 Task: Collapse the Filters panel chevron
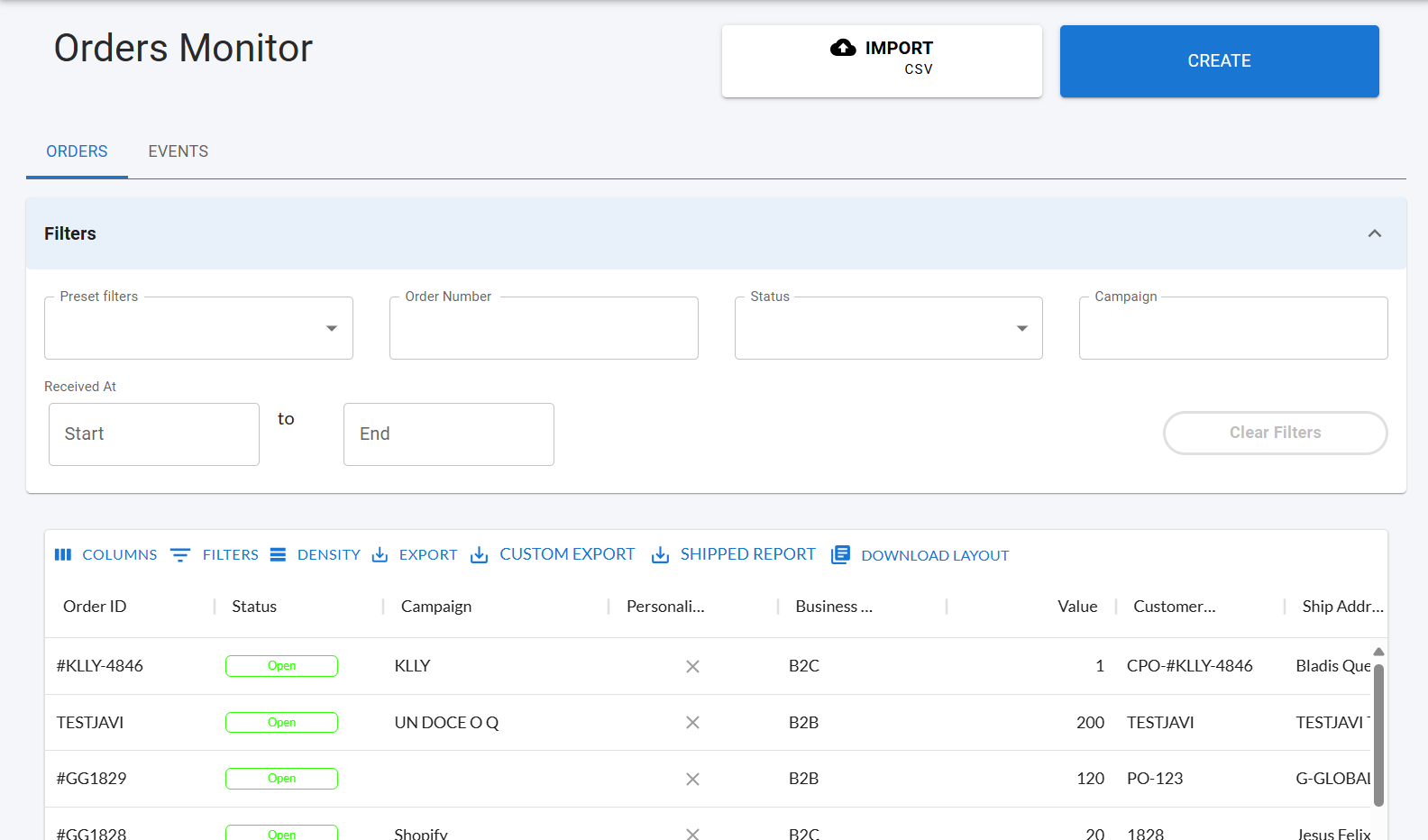click(x=1375, y=233)
